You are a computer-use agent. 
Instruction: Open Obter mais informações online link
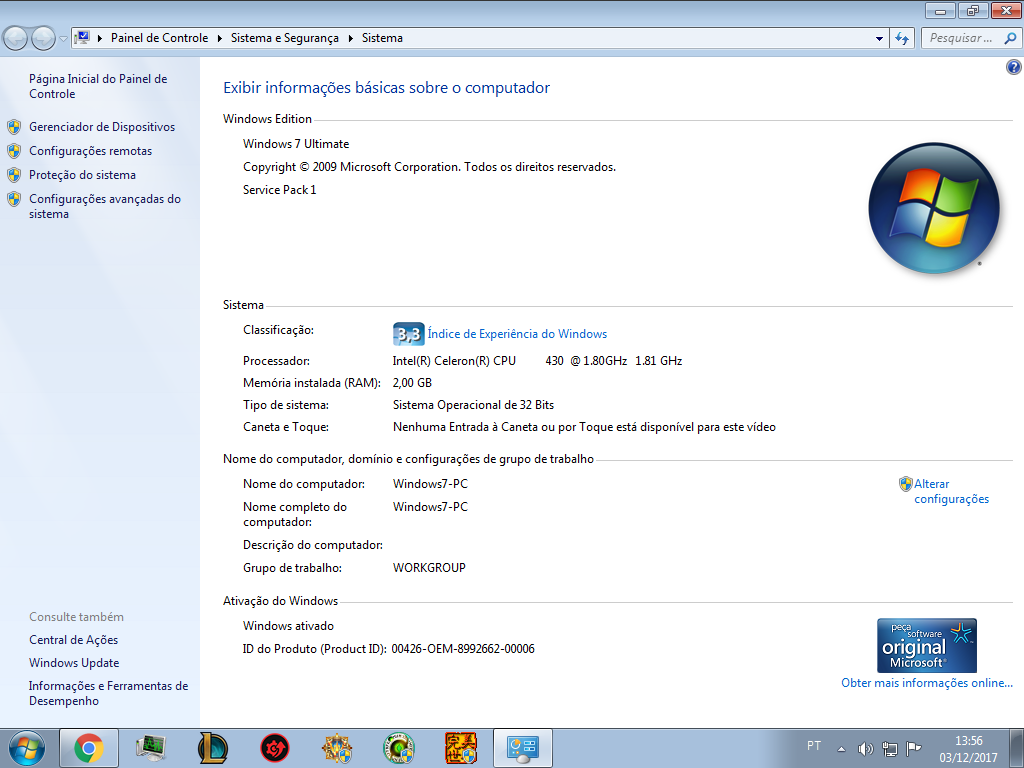pos(927,682)
